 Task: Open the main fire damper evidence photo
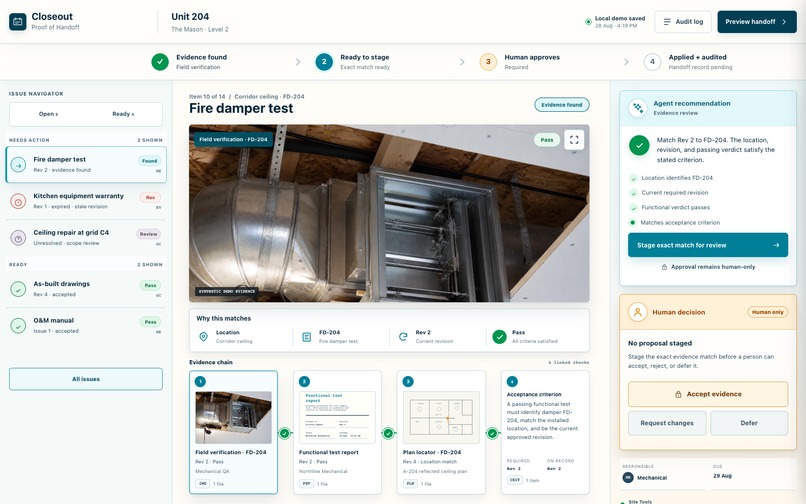pyautogui.click(x=389, y=213)
